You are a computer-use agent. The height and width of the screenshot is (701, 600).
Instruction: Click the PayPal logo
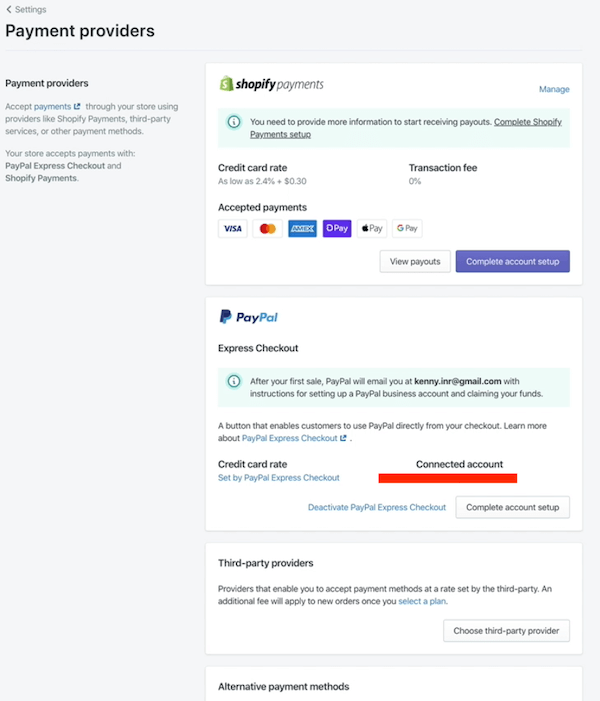click(248, 317)
